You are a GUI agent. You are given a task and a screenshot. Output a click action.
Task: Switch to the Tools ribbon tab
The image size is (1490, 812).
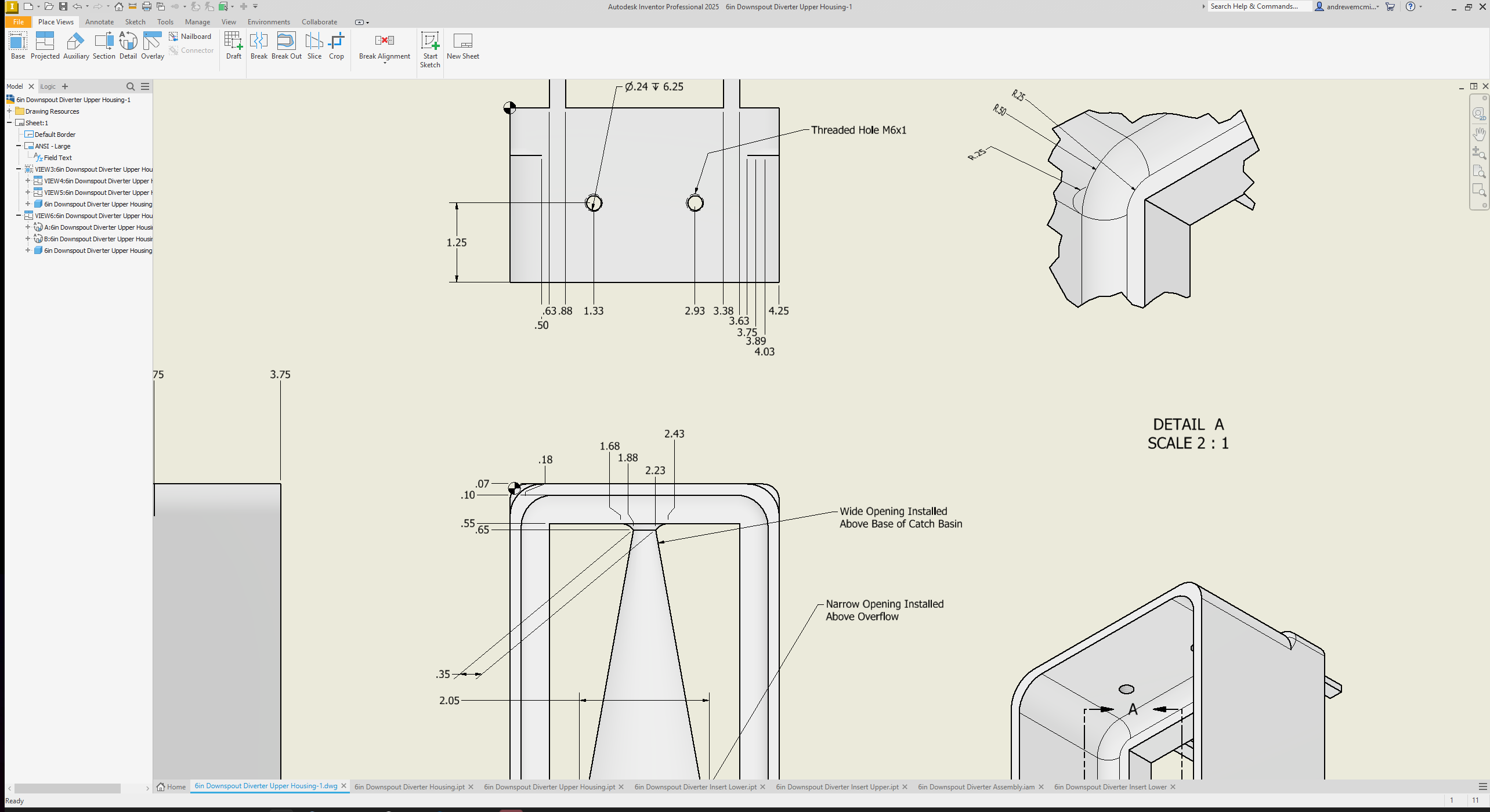click(x=165, y=22)
